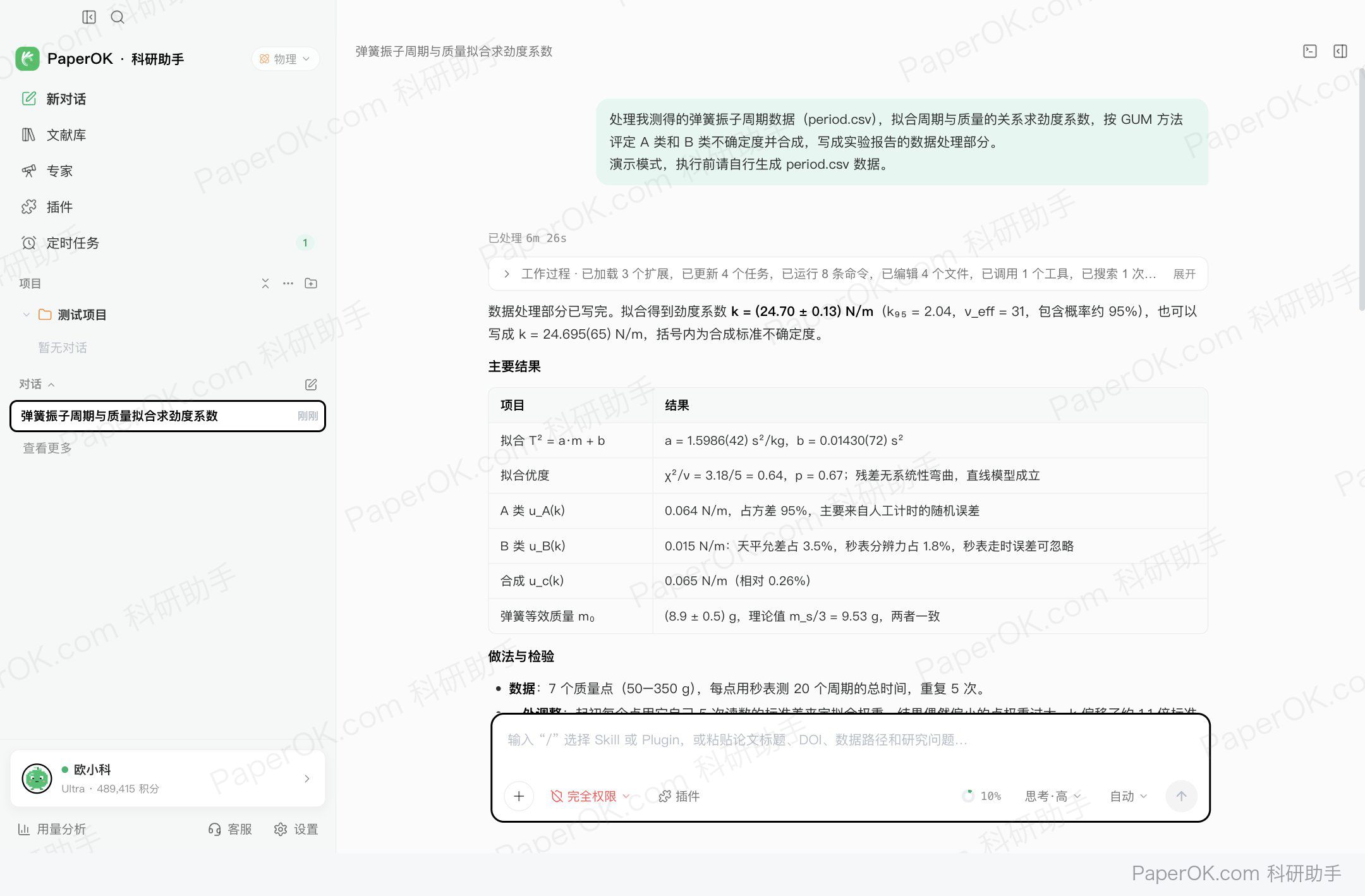
Task: Click the 已处理 6m 26s status text
Action: pyautogui.click(x=528, y=238)
